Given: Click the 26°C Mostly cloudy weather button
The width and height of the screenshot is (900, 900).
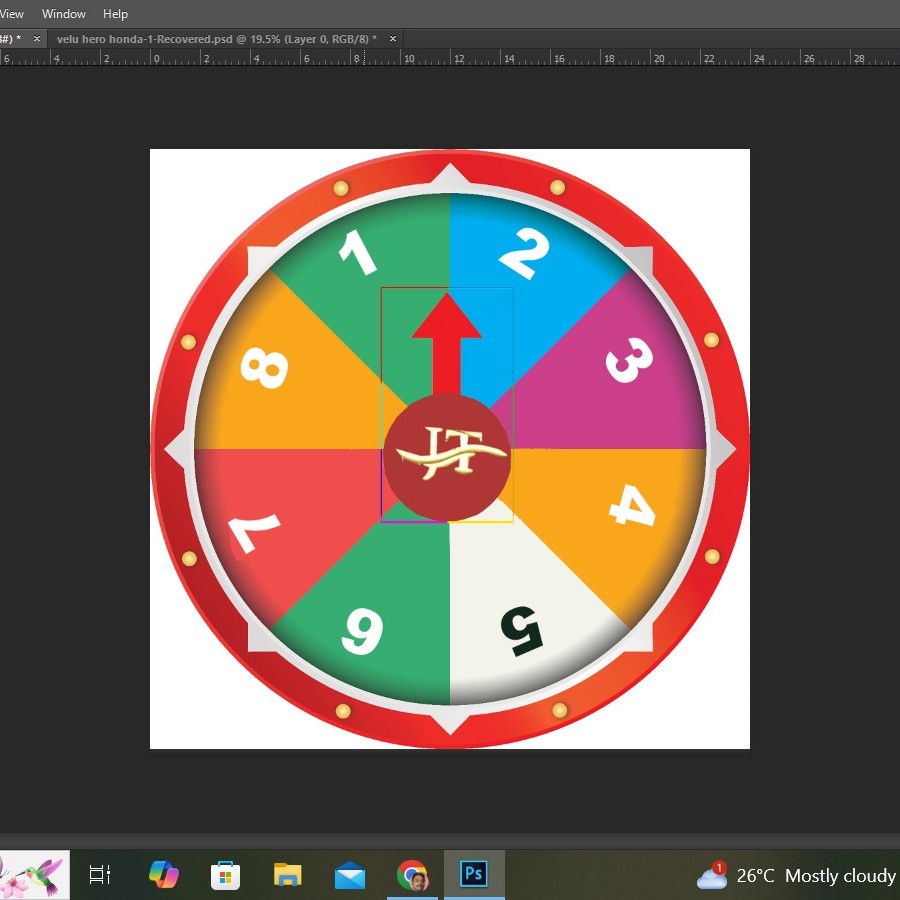Looking at the screenshot, I should [813, 875].
